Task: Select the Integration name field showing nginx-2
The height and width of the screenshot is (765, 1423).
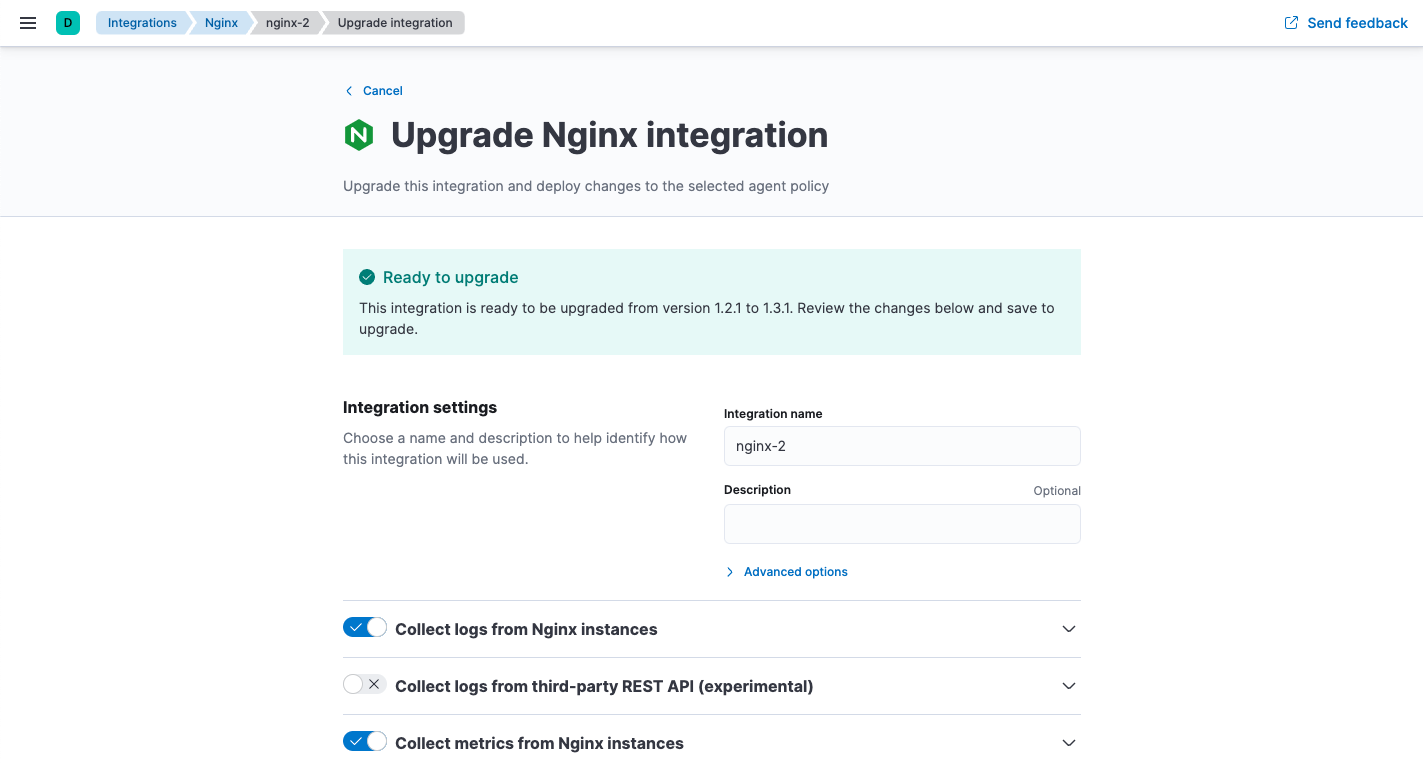Action: coord(901,445)
